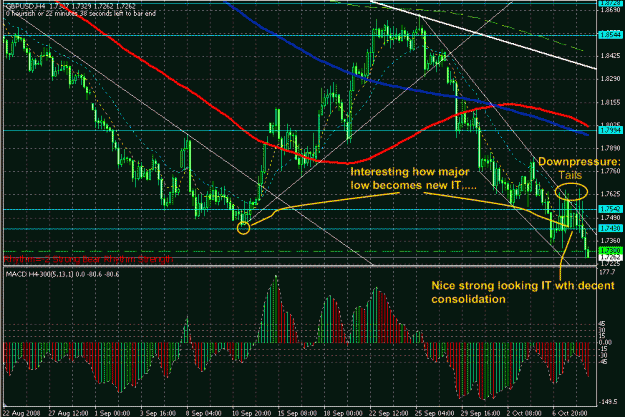
Task: Select the 'Interesting how major low' annotation
Action: (x=413, y=179)
